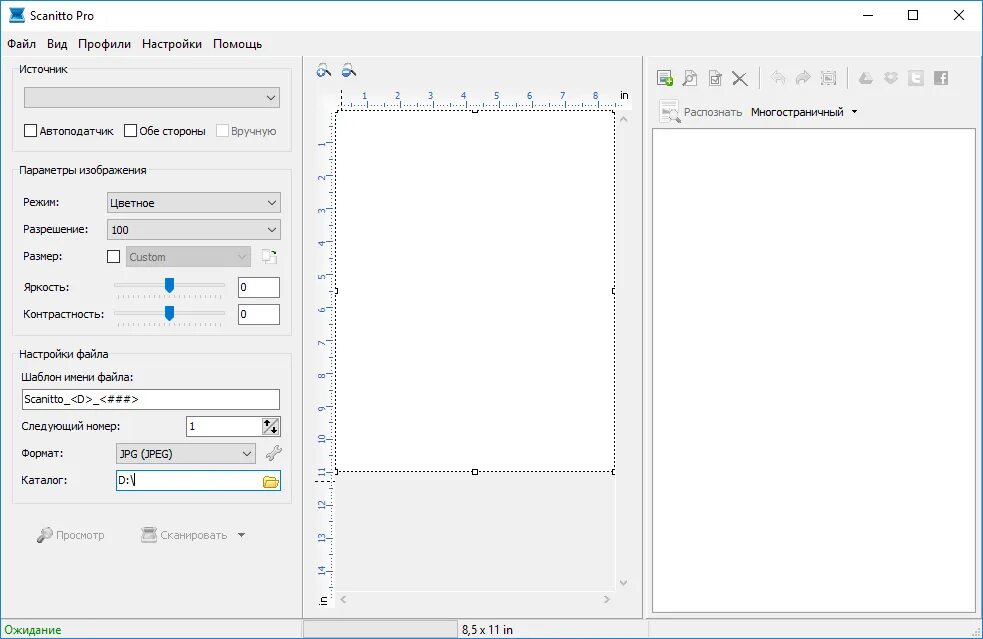983x639 pixels.
Task: Click the Распознать text recognition icon
Action: click(670, 112)
